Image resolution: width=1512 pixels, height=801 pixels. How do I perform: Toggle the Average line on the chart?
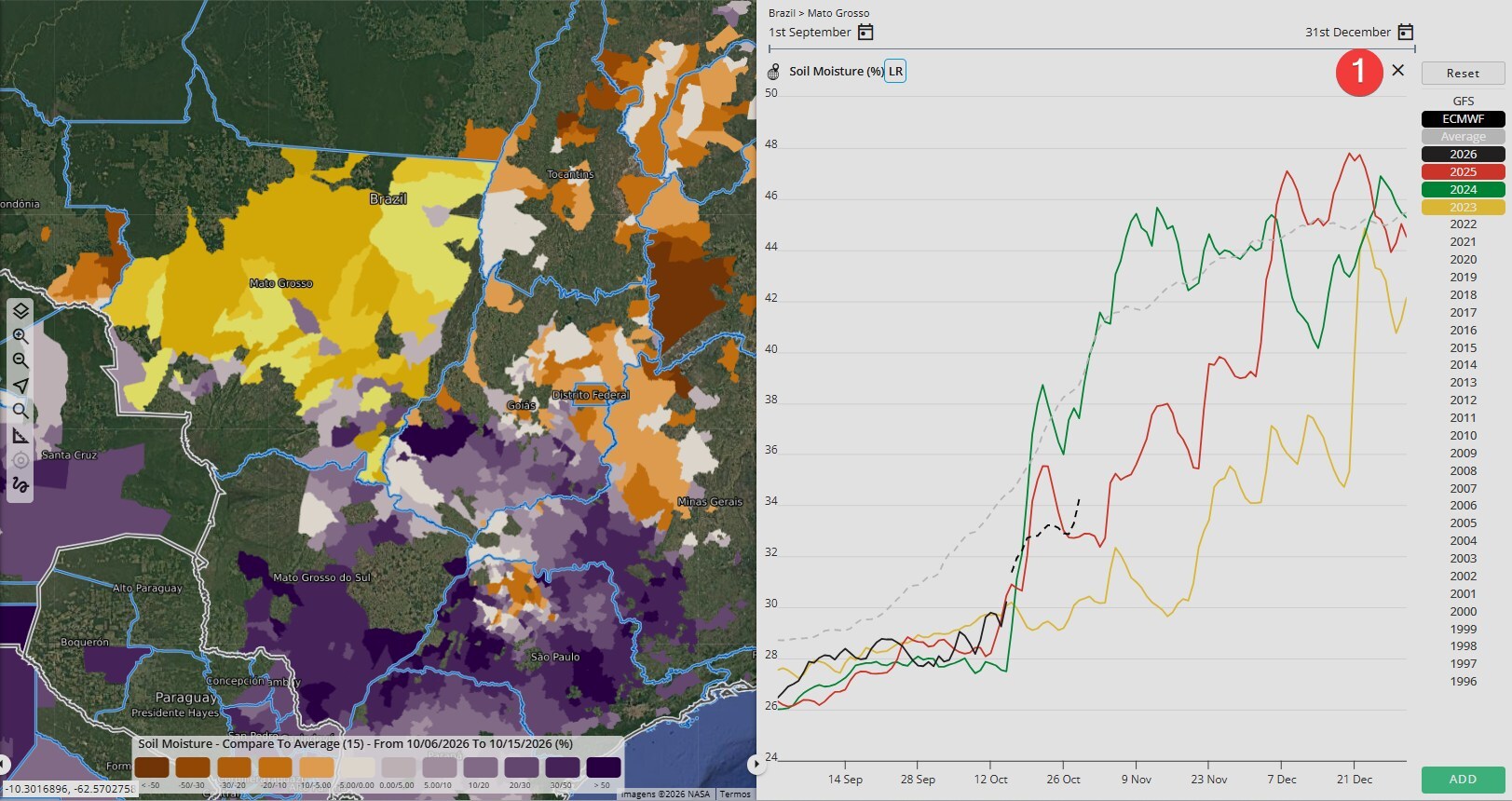(1464, 137)
